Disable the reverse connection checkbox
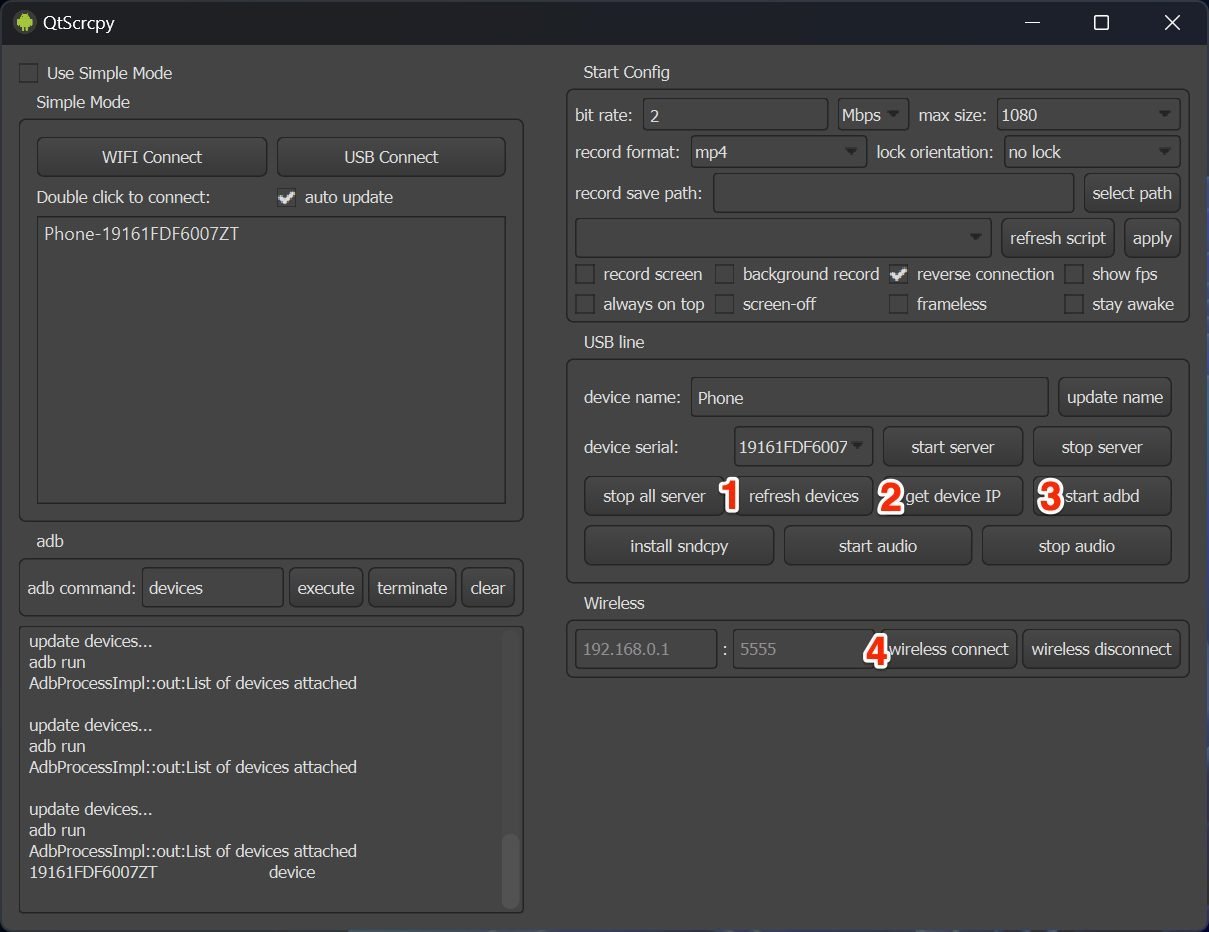The image size is (1209, 932). coord(899,274)
